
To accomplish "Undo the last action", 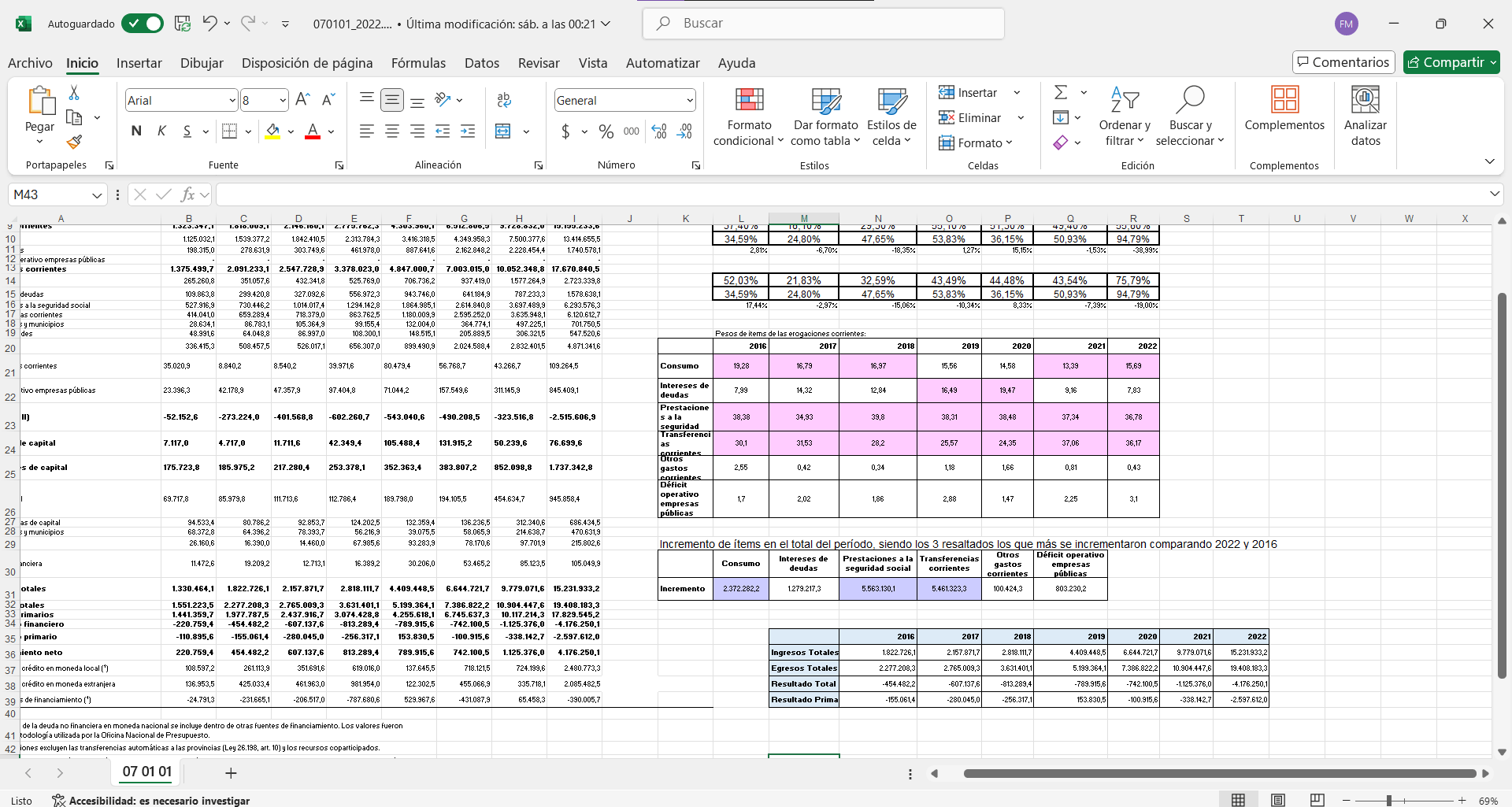I will pyautogui.click(x=209, y=24).
